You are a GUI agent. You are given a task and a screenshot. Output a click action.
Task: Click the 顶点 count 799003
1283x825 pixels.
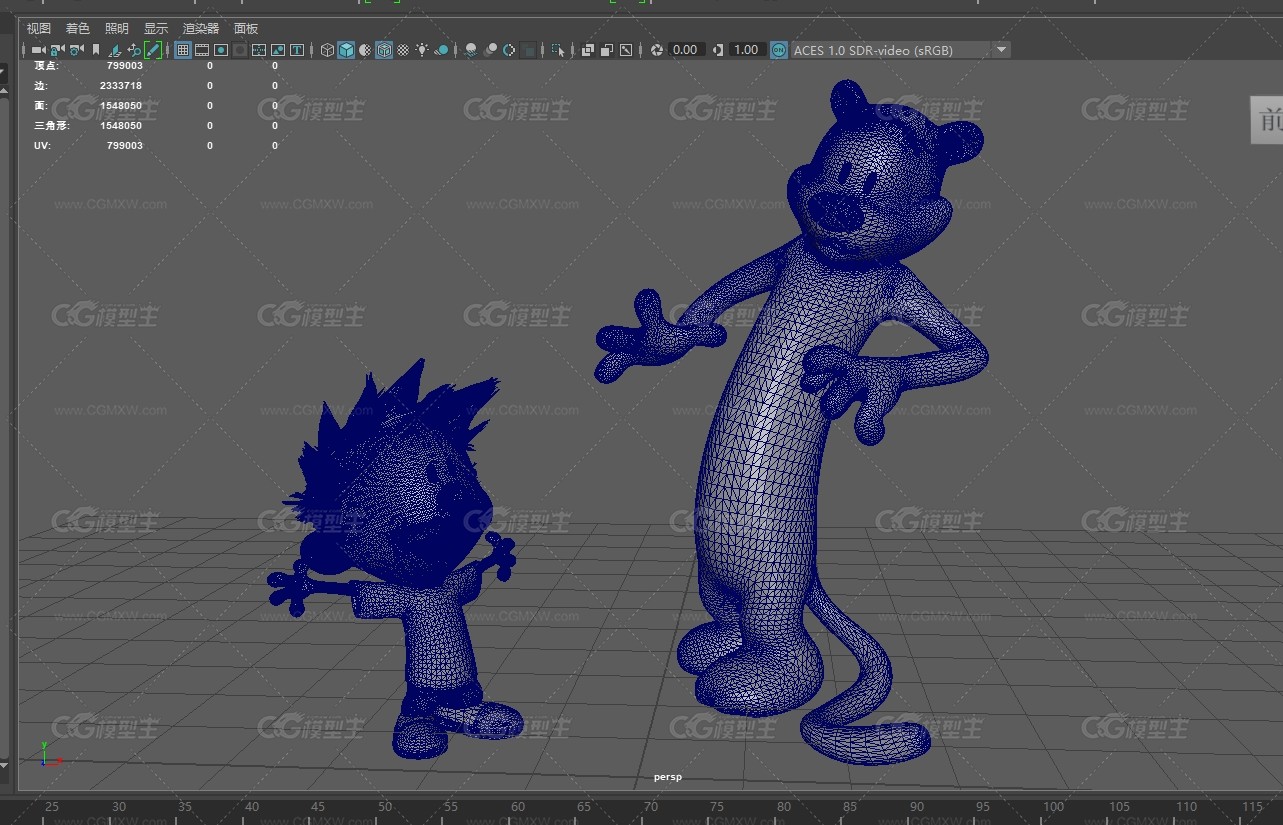(125, 66)
